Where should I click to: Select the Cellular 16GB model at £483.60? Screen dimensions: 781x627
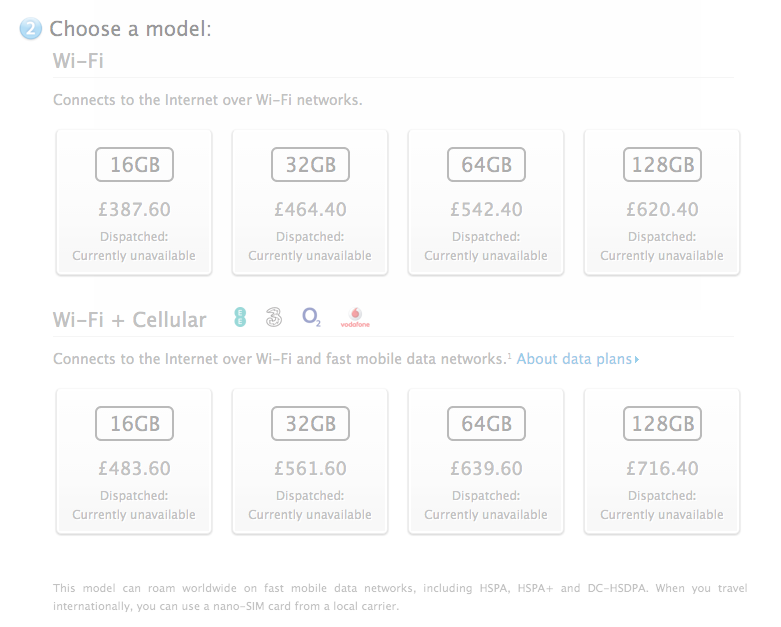pos(134,462)
